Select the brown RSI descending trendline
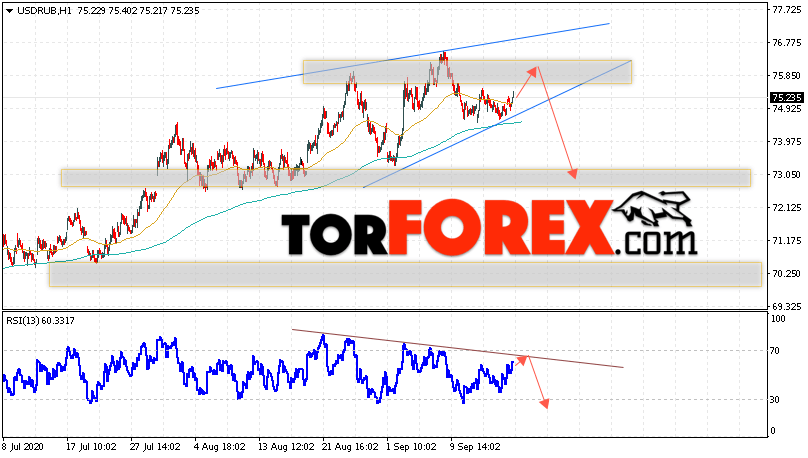Viewport: 808px width, 458px height. [458, 348]
